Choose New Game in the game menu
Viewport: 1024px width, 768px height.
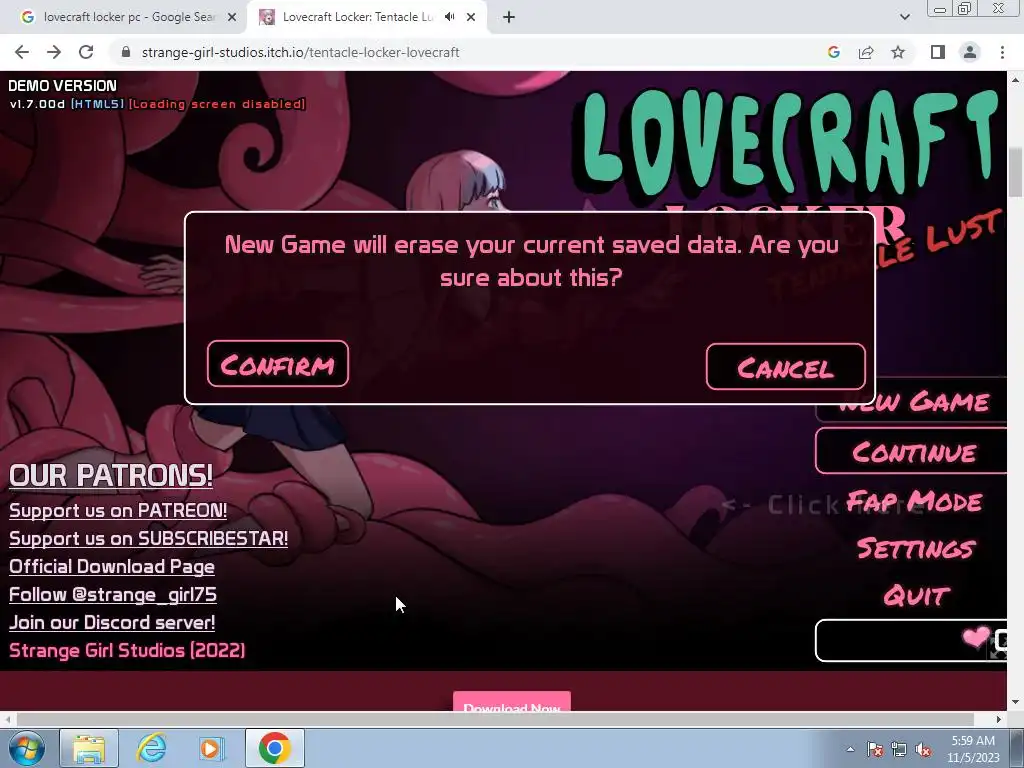[913, 401]
